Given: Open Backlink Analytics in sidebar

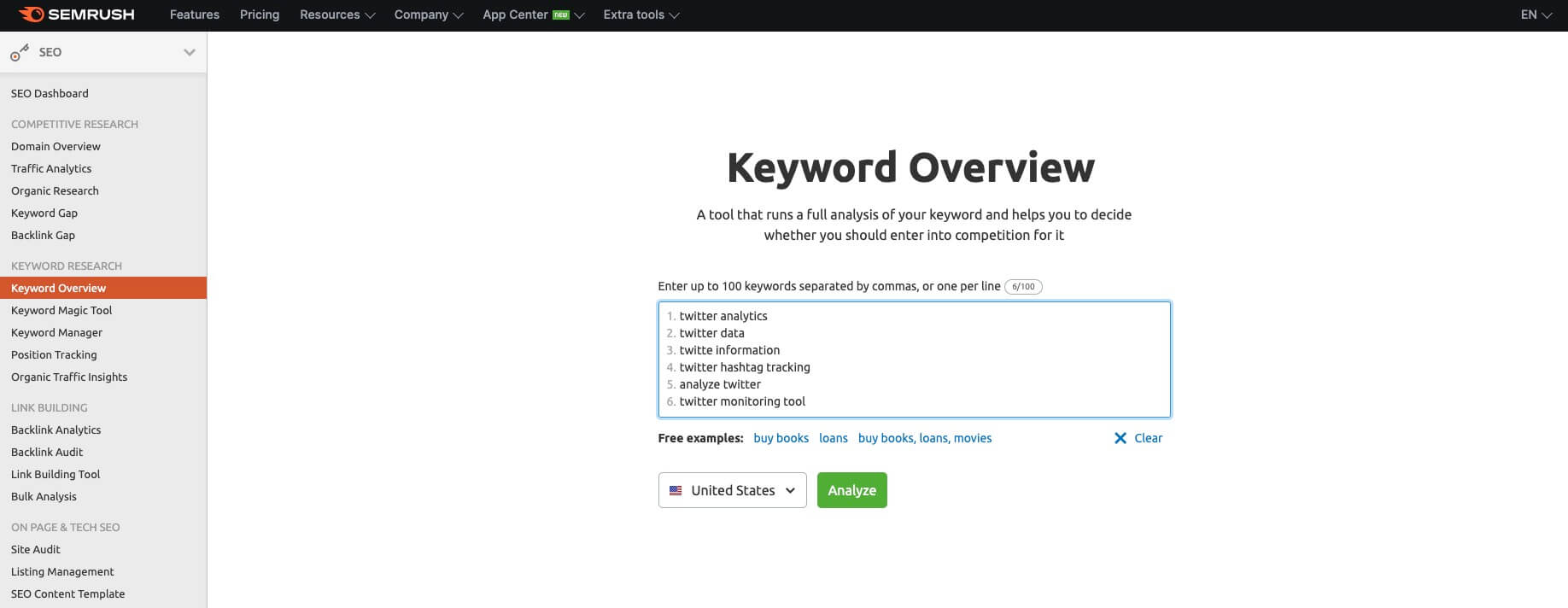Looking at the screenshot, I should coord(56,430).
